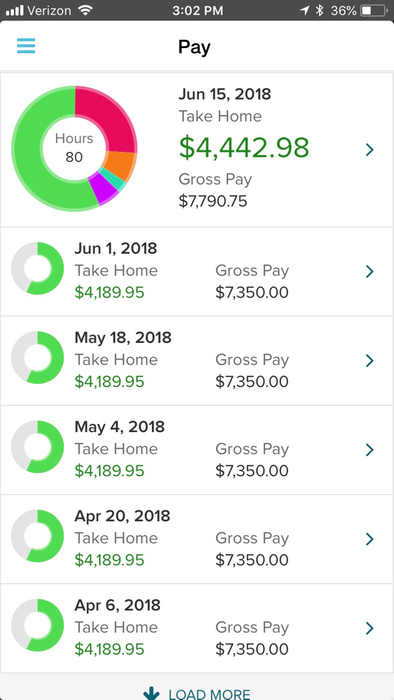Open the $4,442.98 take home amount
The image size is (394, 700).
click(244, 148)
